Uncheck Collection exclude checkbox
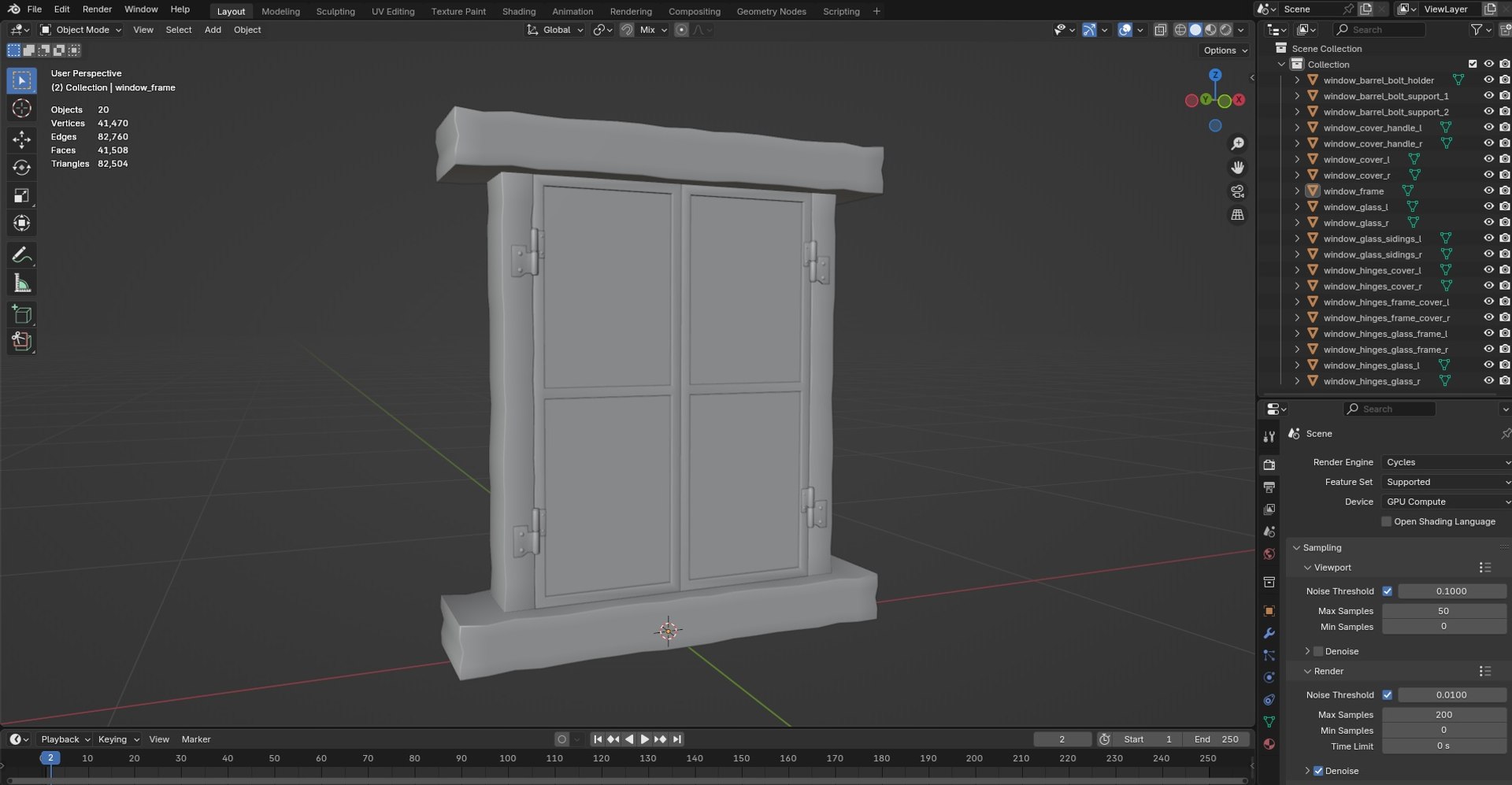 click(1473, 64)
